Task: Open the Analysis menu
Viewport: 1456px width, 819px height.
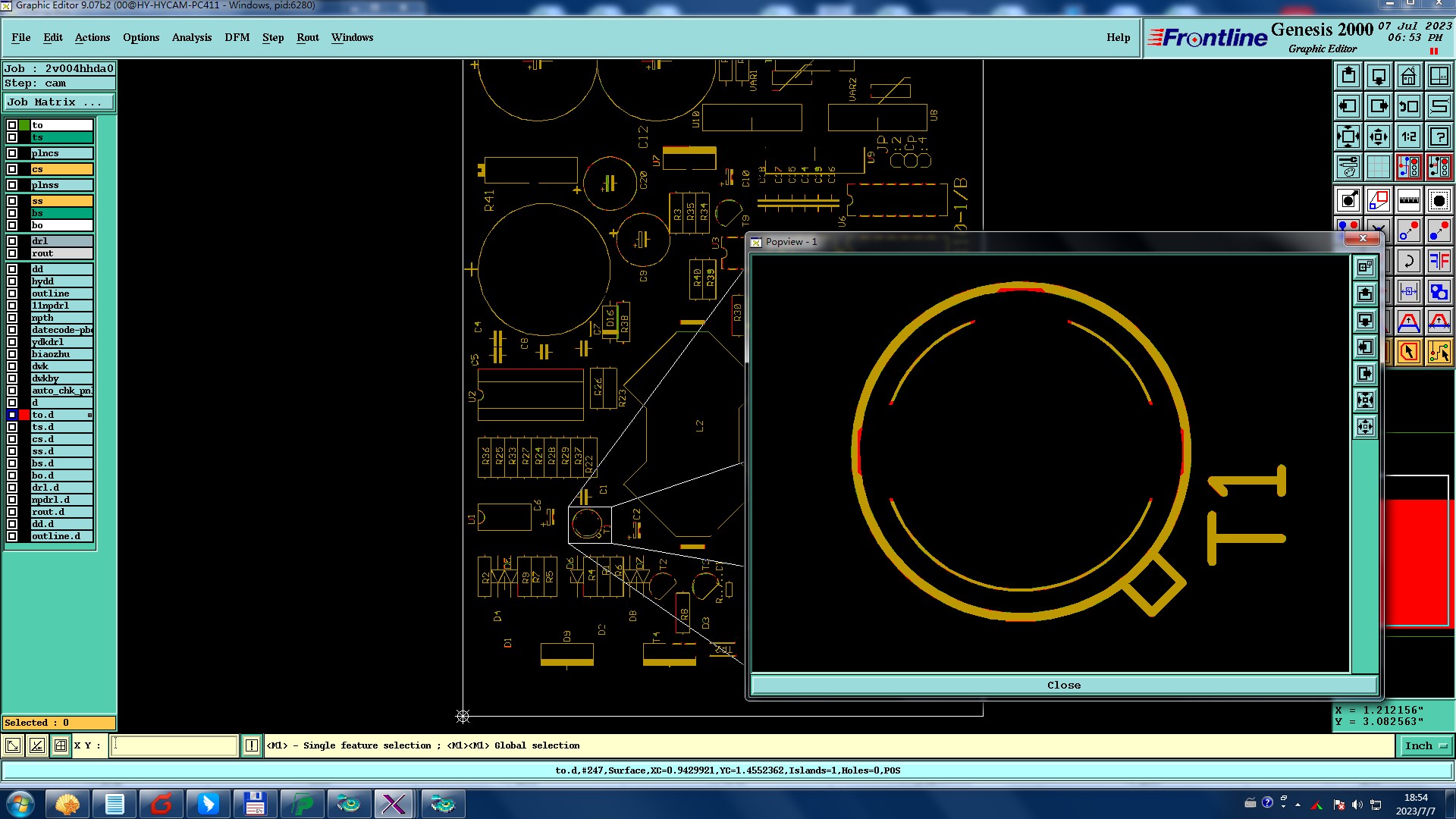Action: point(191,37)
